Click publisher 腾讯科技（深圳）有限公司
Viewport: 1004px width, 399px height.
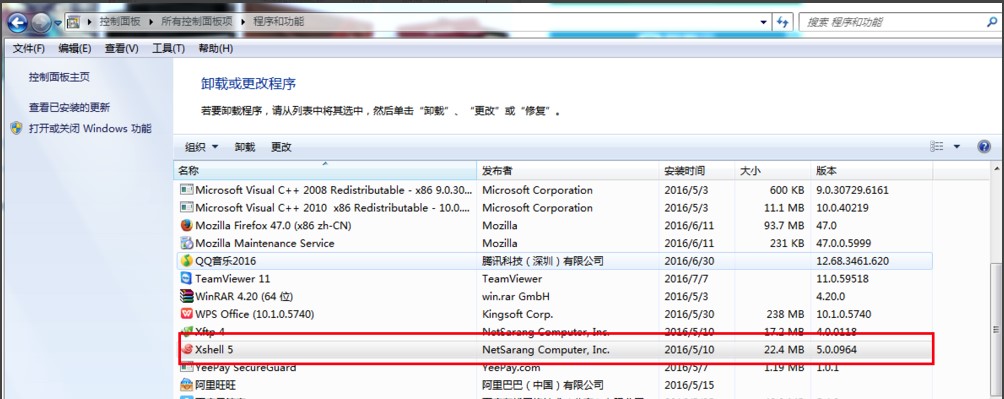coord(543,261)
